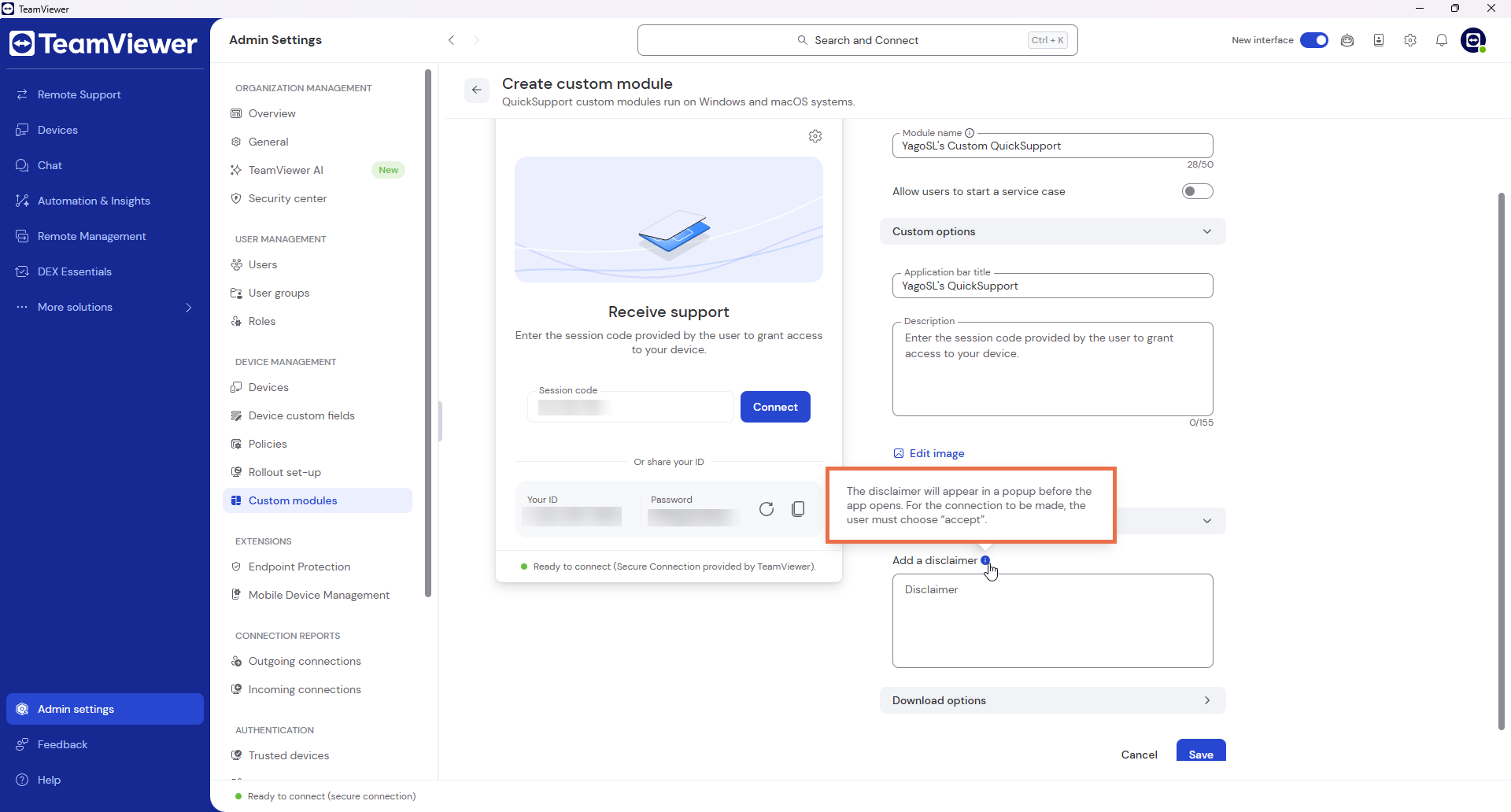The height and width of the screenshot is (812, 1511).
Task: Cancel module creation
Action: [x=1139, y=754]
